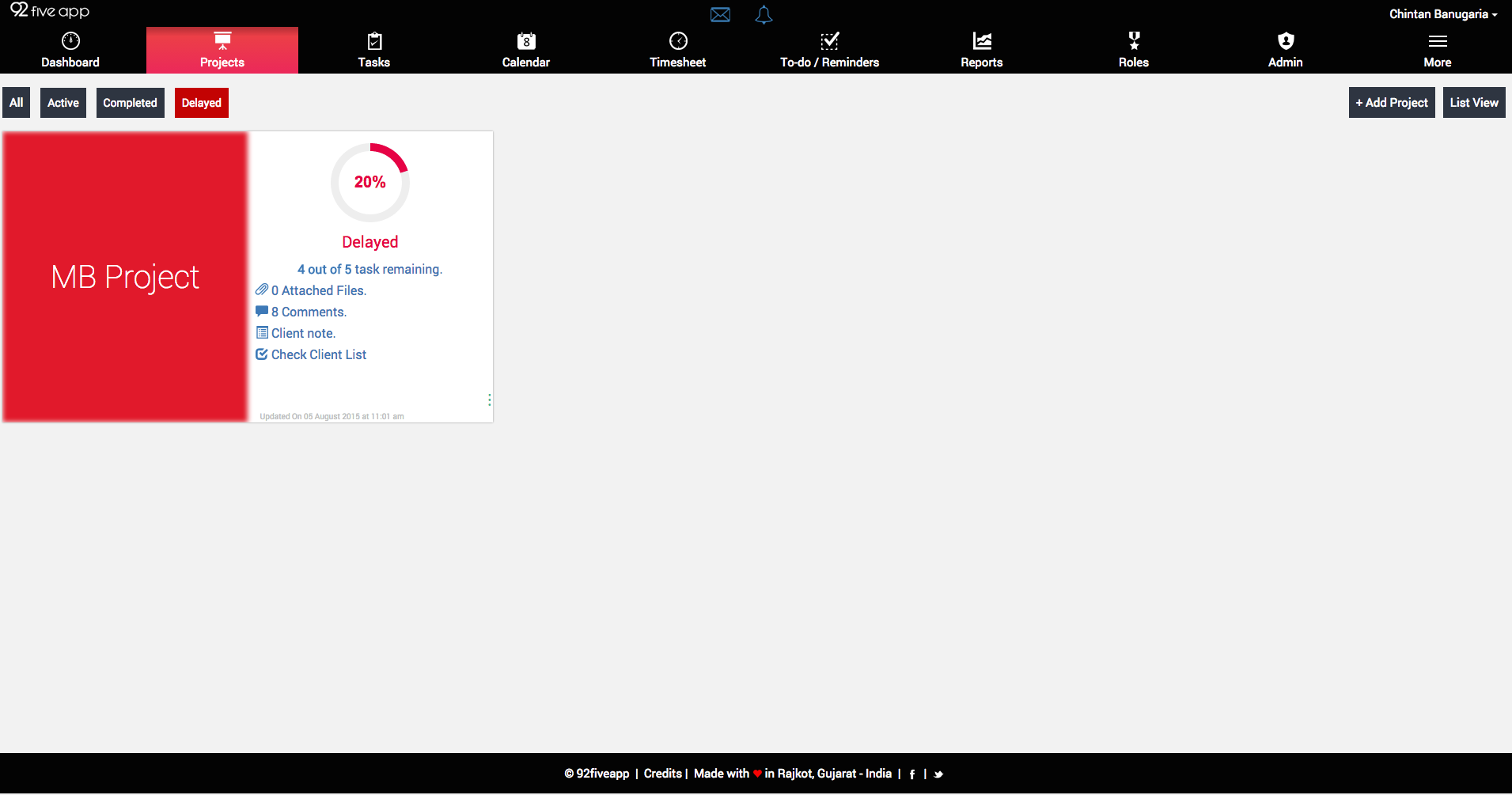Open the project card three-dot menu
The height and width of the screenshot is (795, 1512).
490,400
